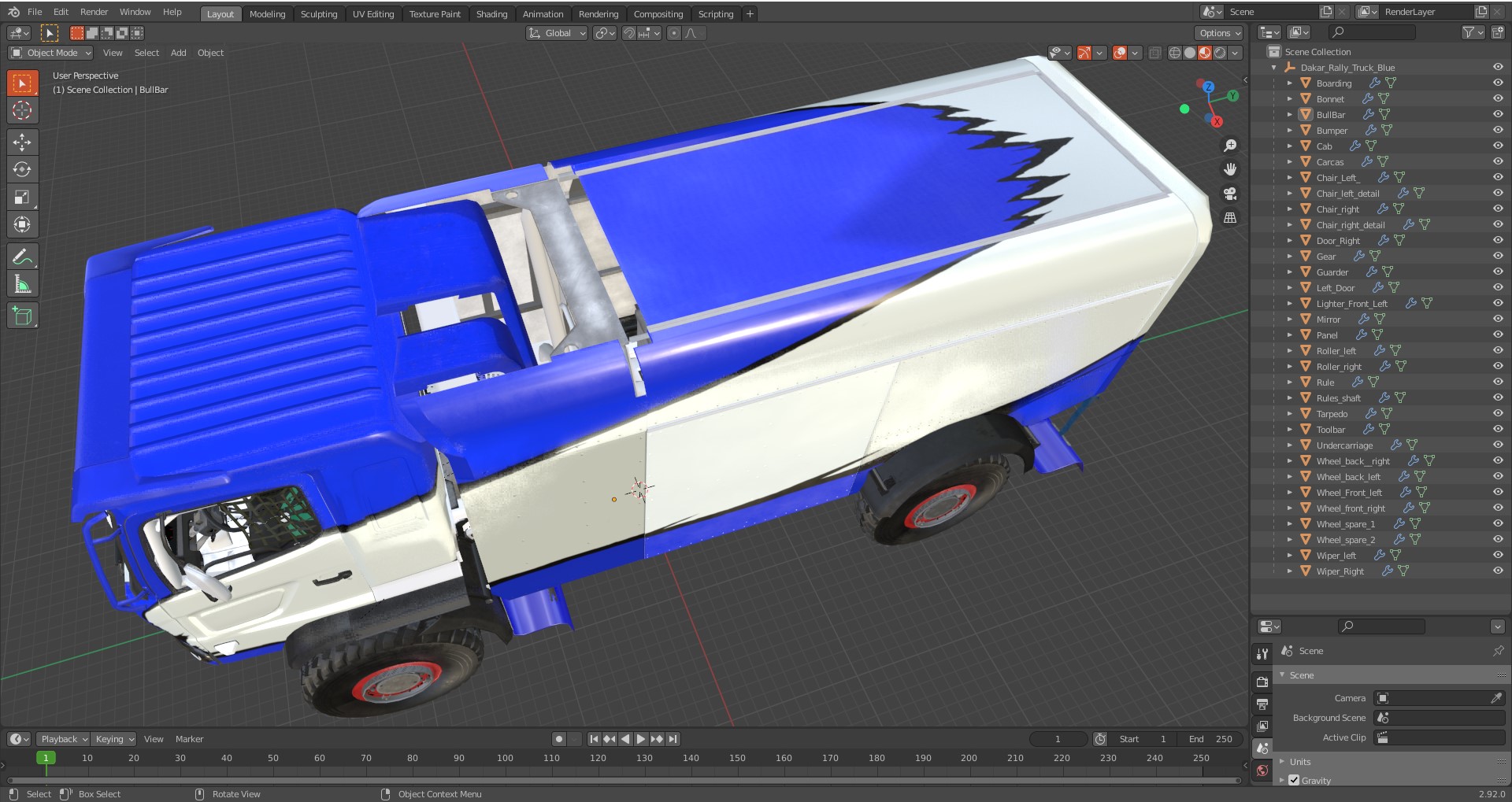
Task: Hide the Cab object via eye icon
Action: 1498,146
